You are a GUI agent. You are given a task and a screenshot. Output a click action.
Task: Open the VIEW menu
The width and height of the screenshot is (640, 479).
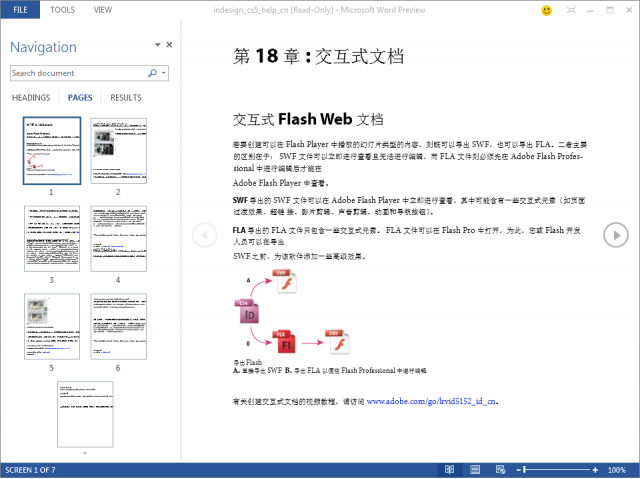103,10
